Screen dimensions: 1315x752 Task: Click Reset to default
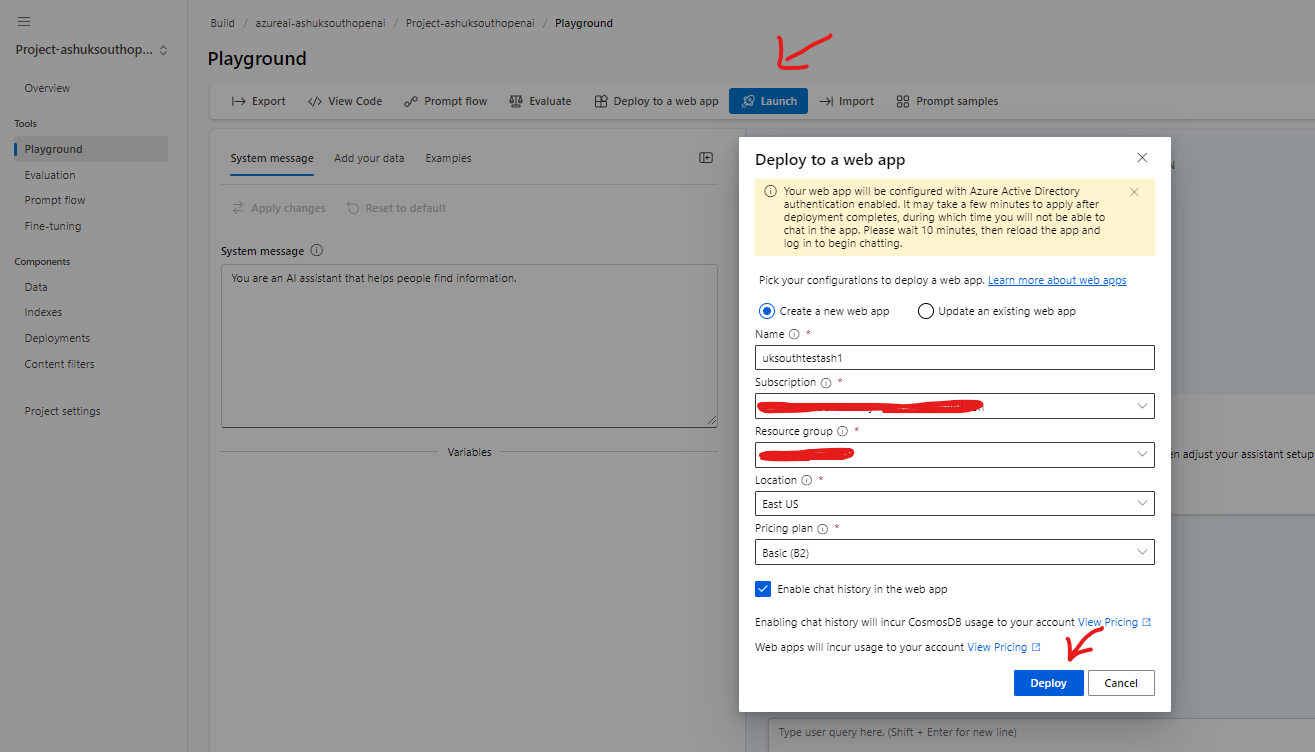click(x=396, y=208)
